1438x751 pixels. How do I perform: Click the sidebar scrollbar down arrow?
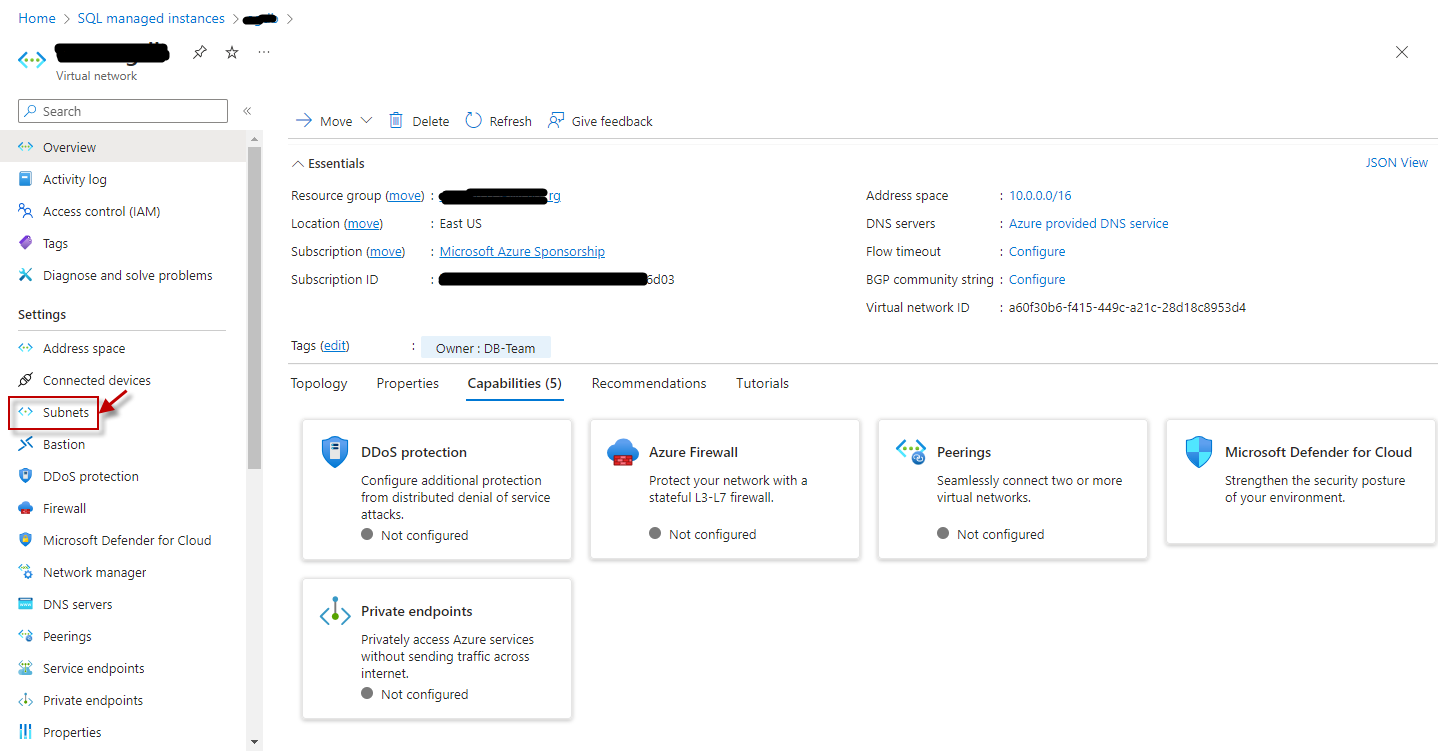(x=254, y=742)
